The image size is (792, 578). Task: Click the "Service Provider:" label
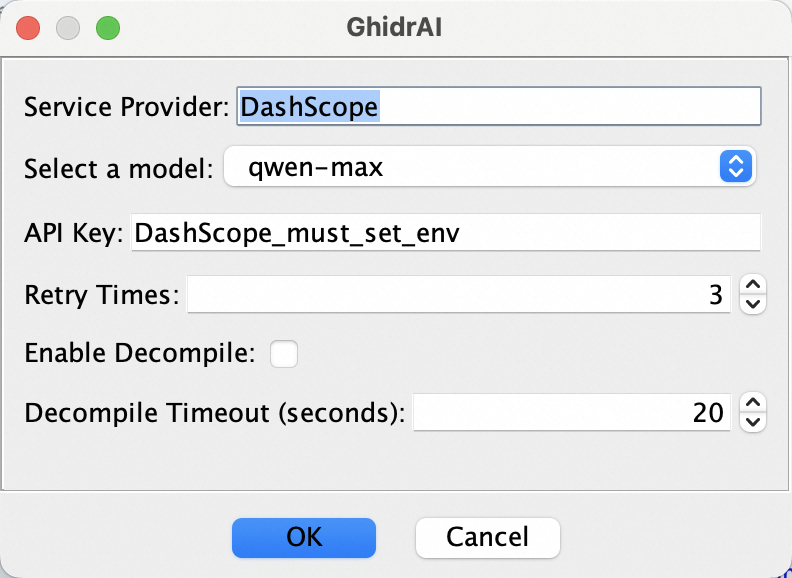click(x=127, y=107)
